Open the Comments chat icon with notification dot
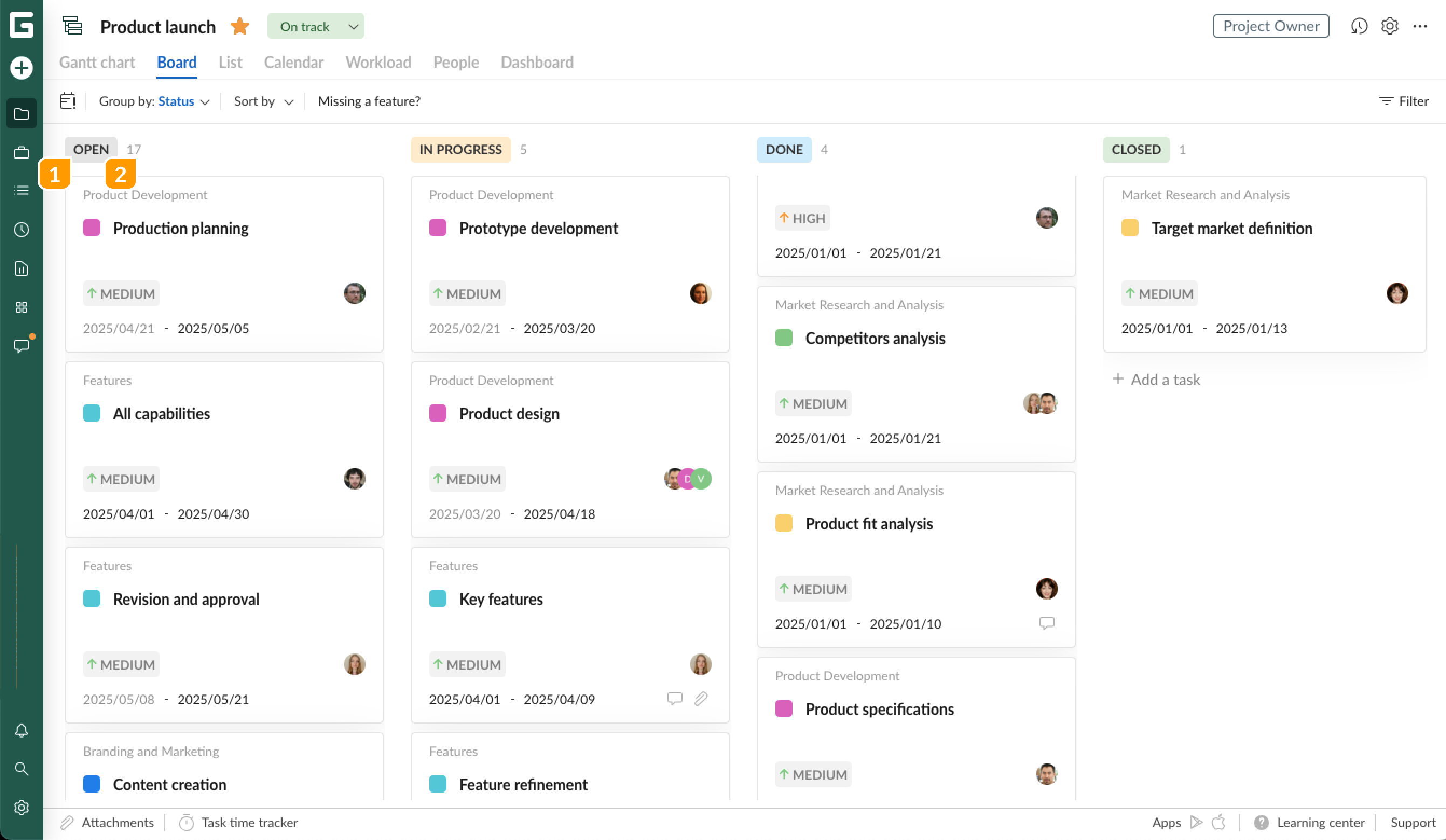Viewport: 1446px width, 840px height. [21, 345]
